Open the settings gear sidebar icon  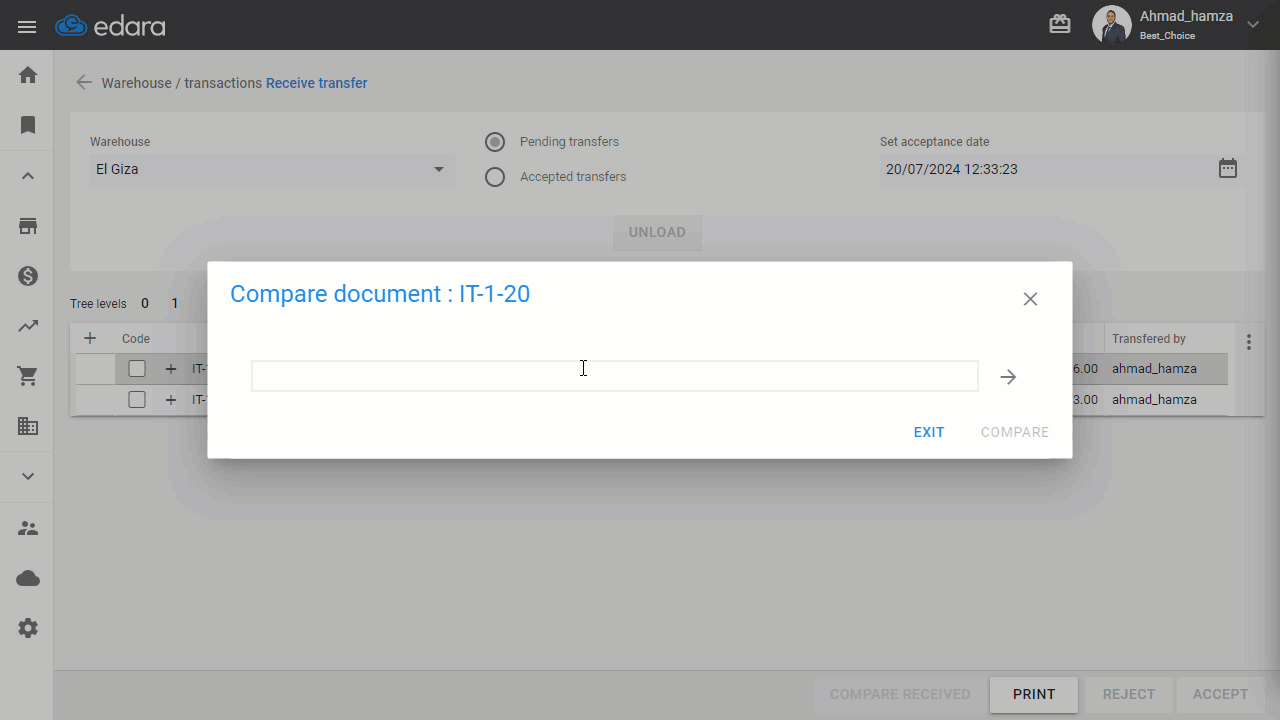[x=28, y=628]
